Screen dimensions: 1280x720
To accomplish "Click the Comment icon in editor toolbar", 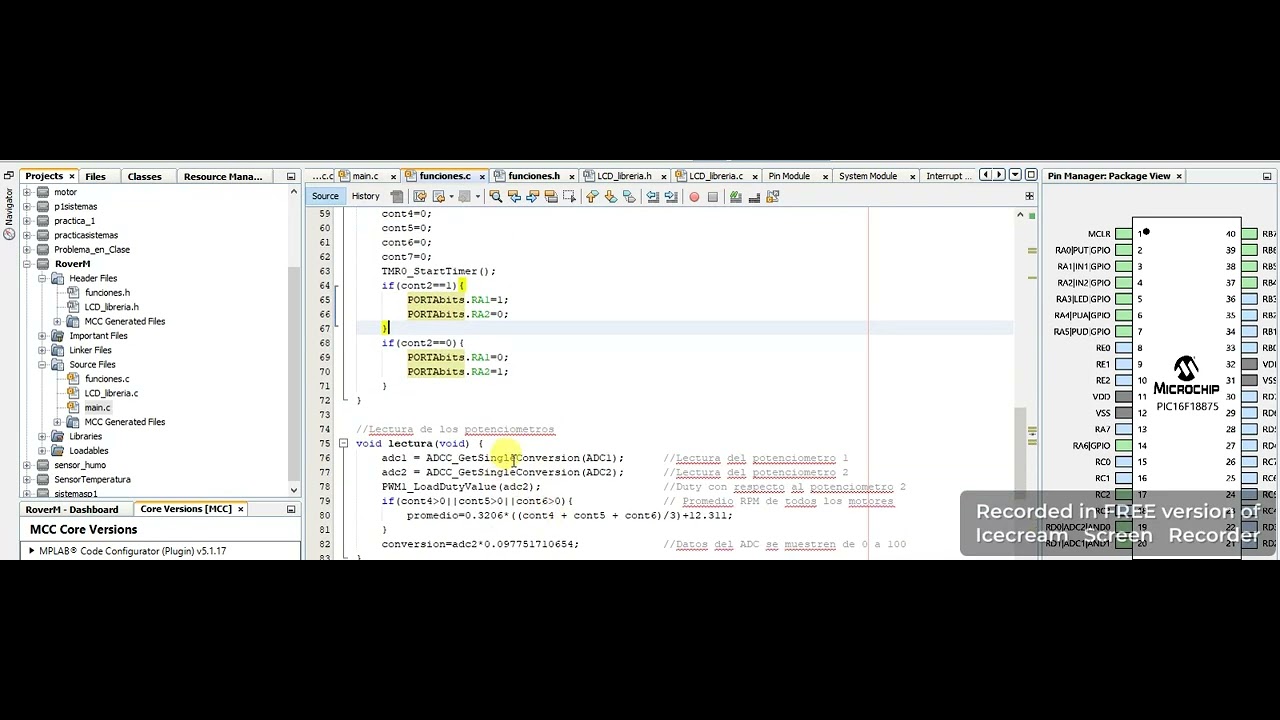I will click(736, 197).
